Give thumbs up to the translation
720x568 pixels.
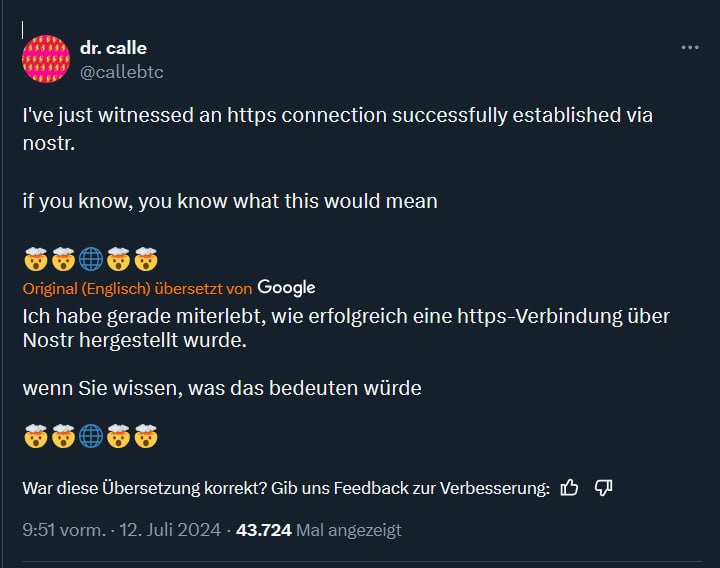pyautogui.click(x=569, y=488)
